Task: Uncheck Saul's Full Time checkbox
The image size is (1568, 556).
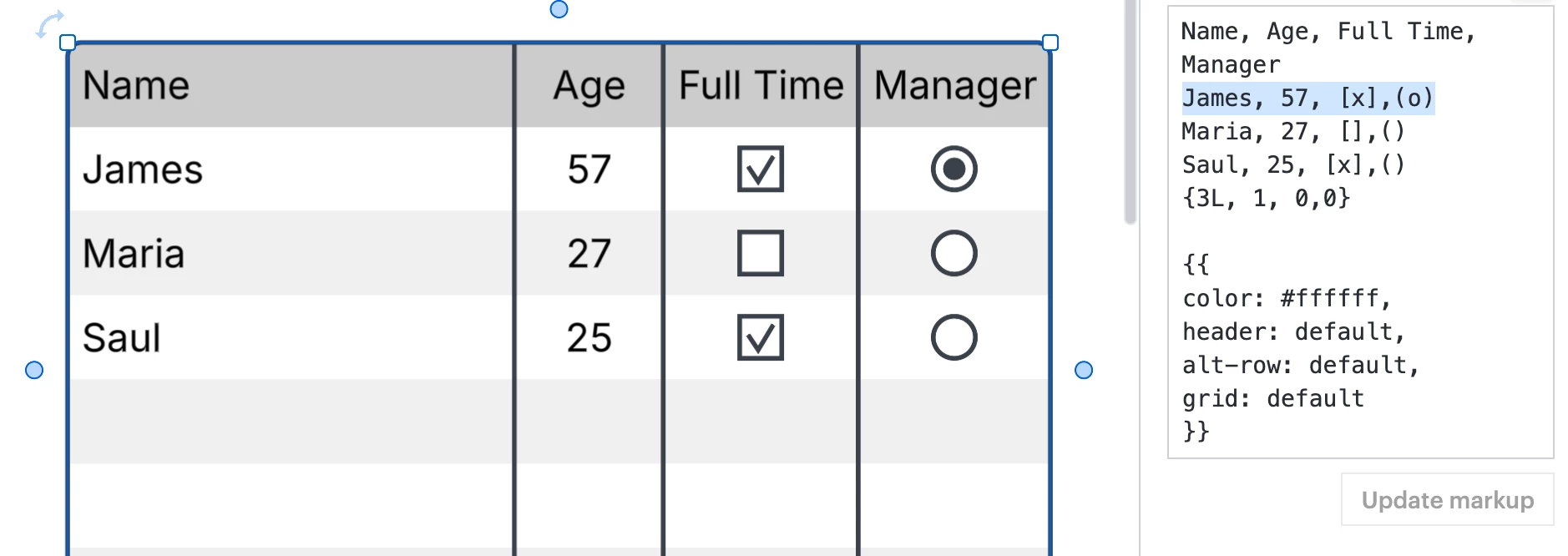Action: click(x=761, y=337)
